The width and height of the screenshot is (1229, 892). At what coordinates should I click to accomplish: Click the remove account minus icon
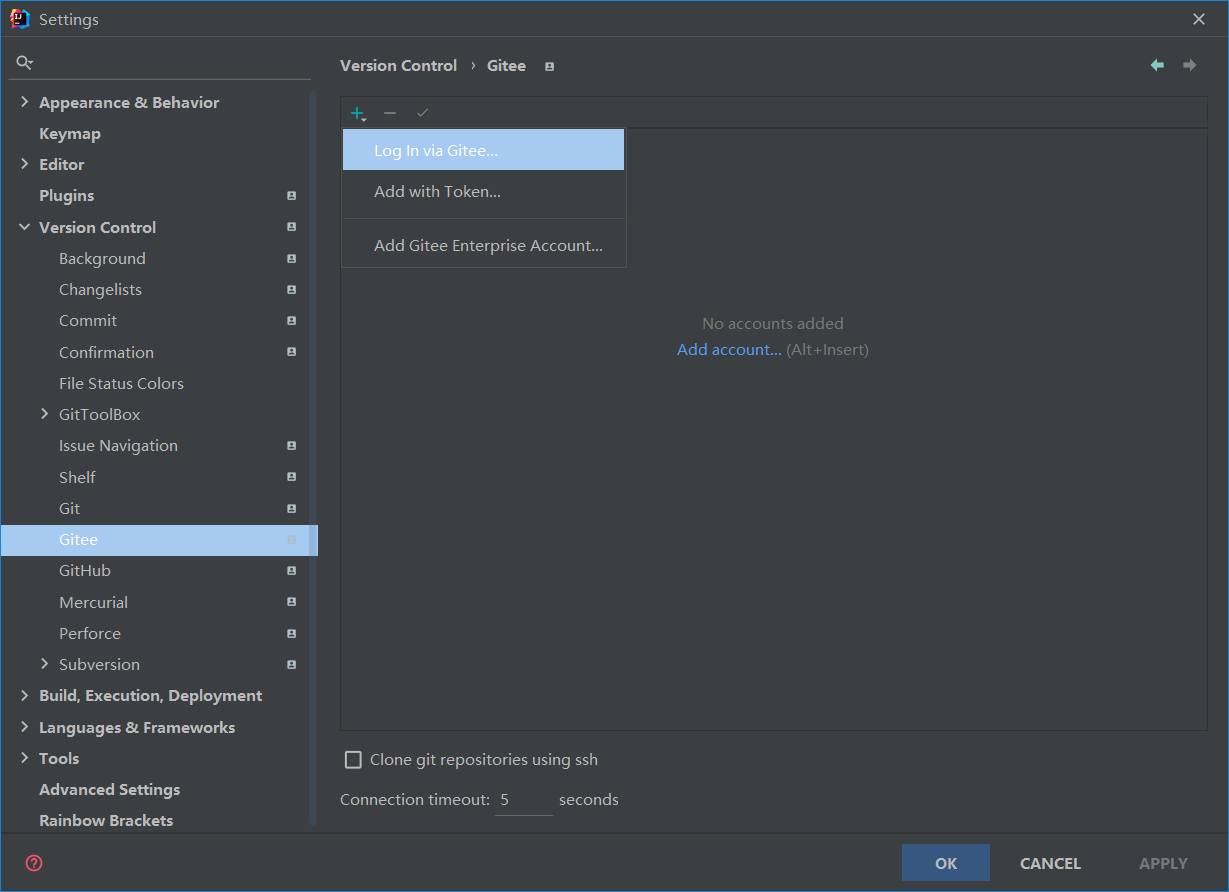[390, 113]
